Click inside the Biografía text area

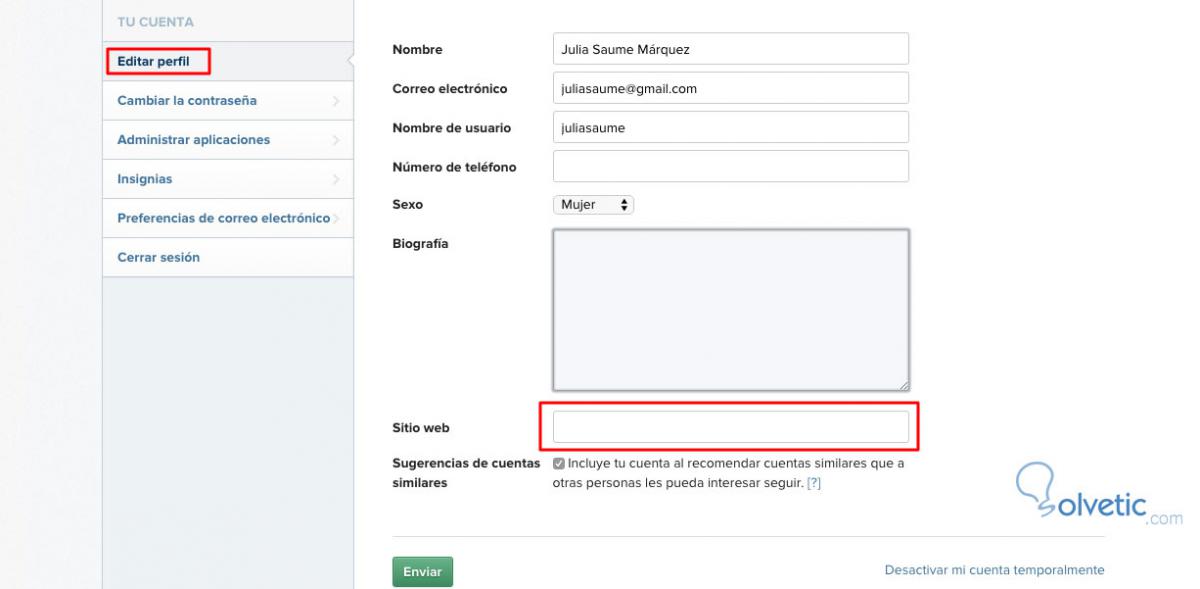[730, 310]
